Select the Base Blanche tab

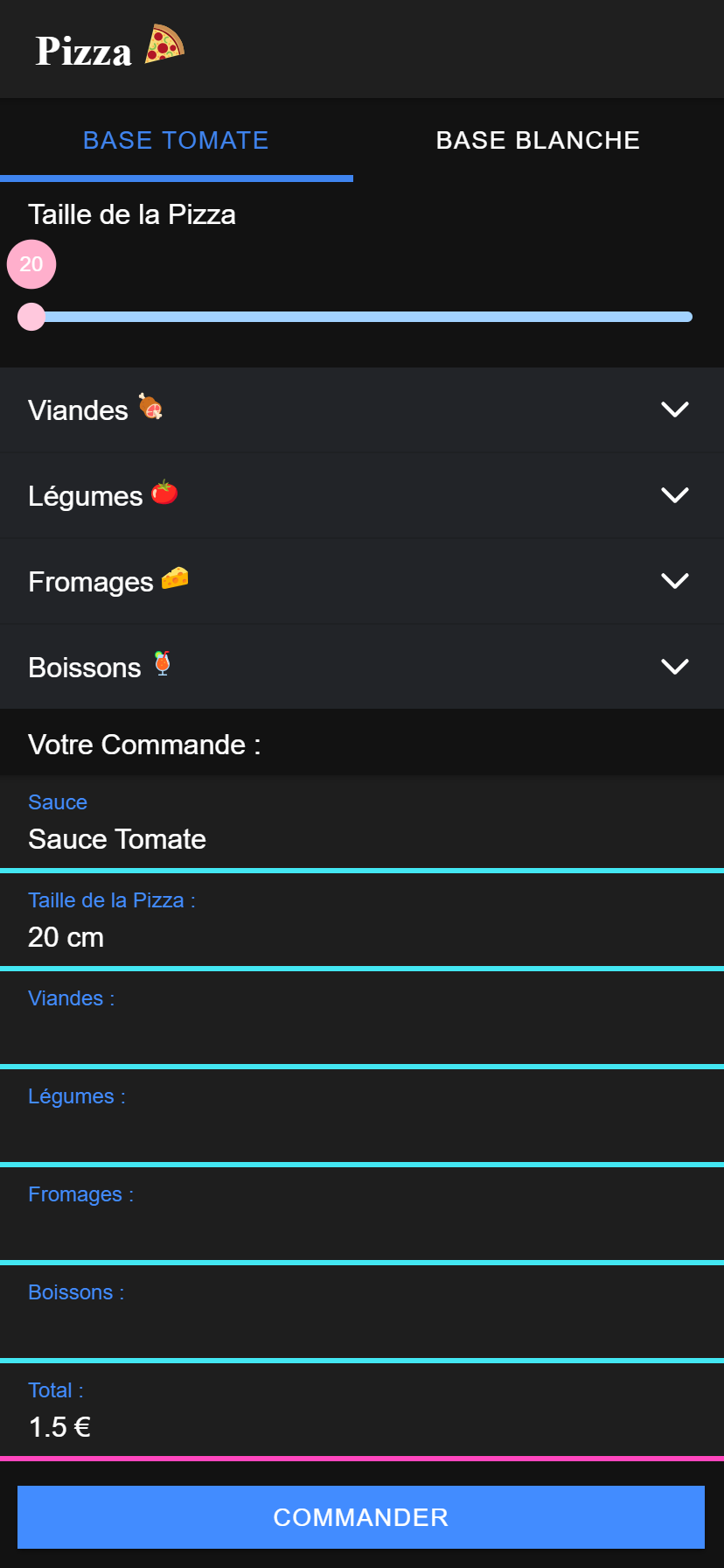pyautogui.click(x=538, y=141)
